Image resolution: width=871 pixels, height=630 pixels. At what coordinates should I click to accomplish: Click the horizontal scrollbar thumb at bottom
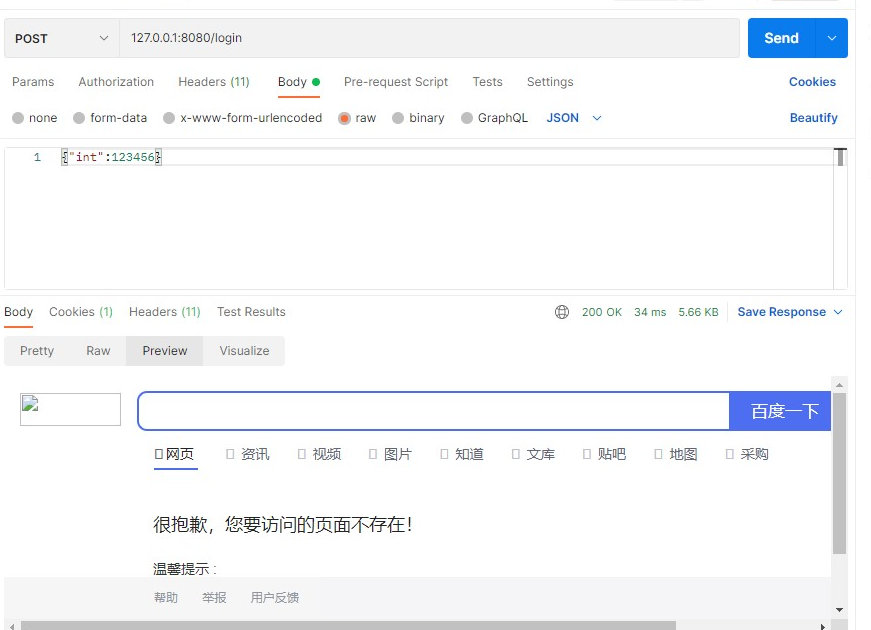[x=348, y=626]
